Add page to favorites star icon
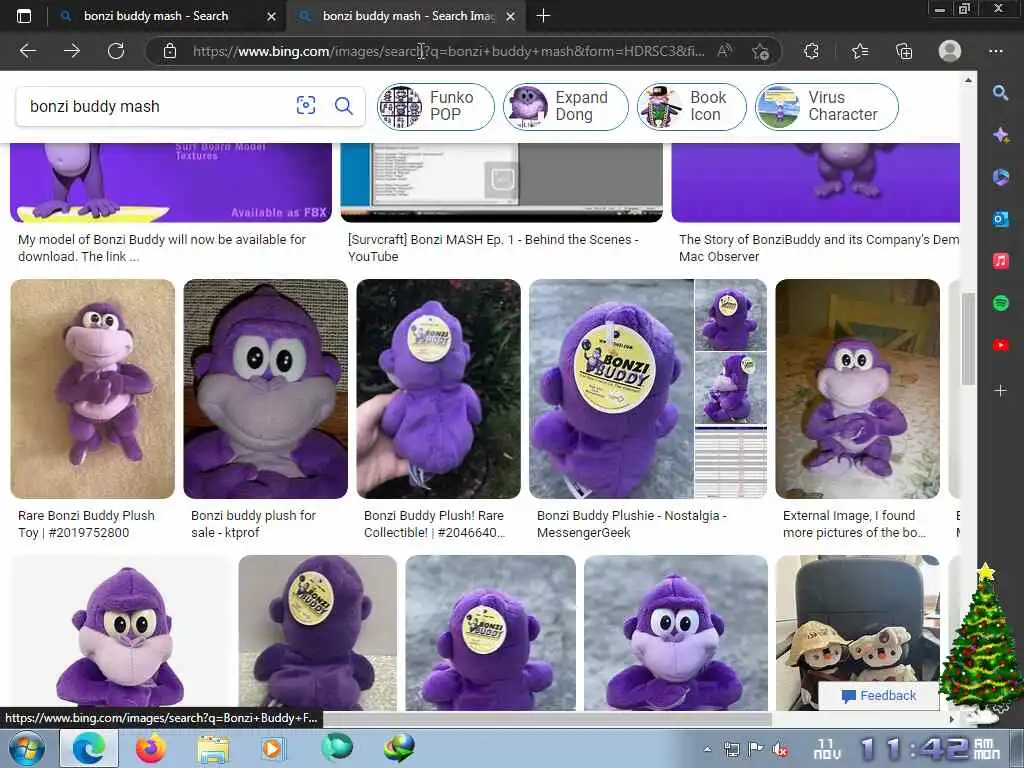The width and height of the screenshot is (1024, 768). (760, 51)
